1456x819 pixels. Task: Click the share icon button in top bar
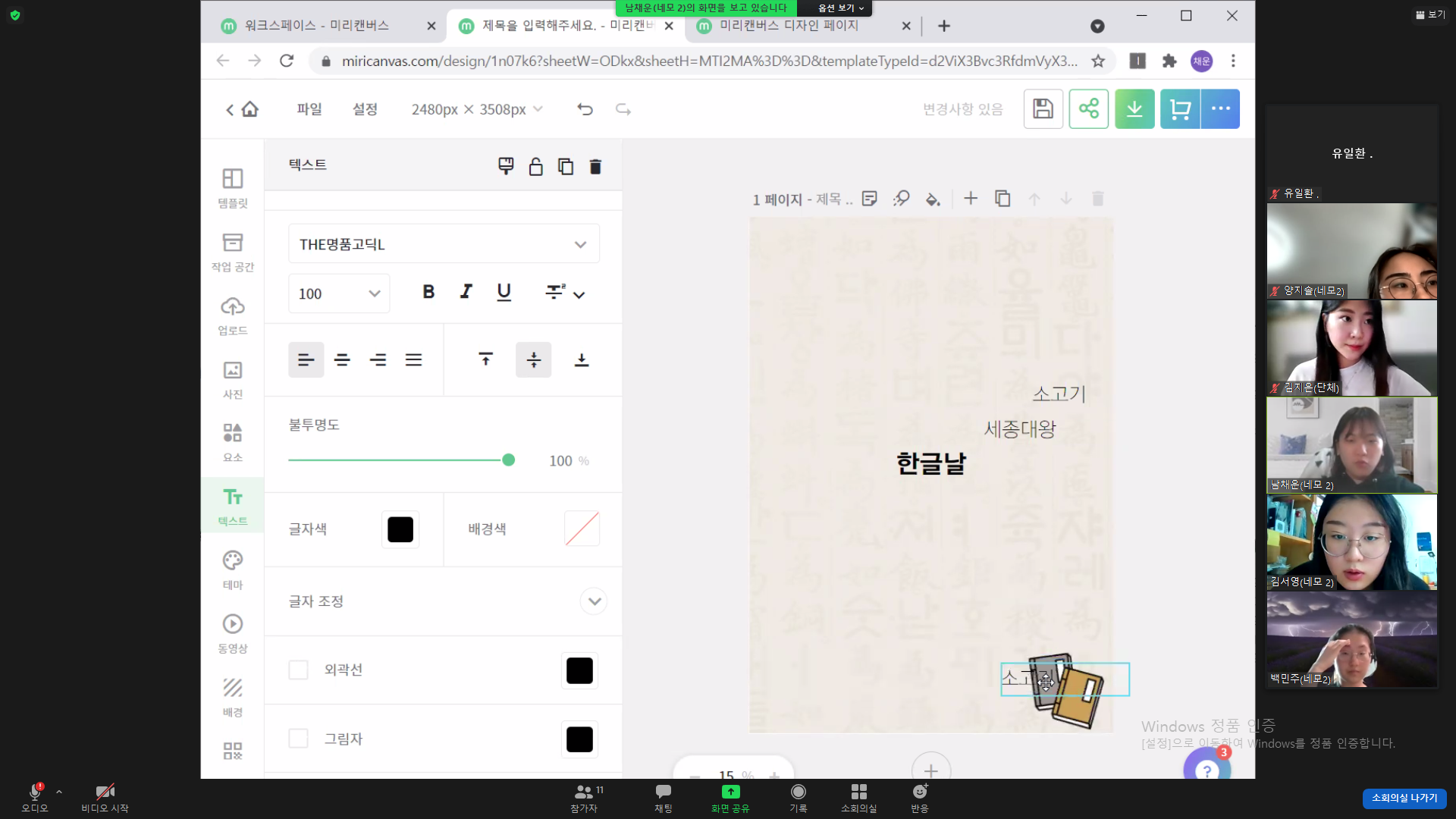click(x=1088, y=109)
